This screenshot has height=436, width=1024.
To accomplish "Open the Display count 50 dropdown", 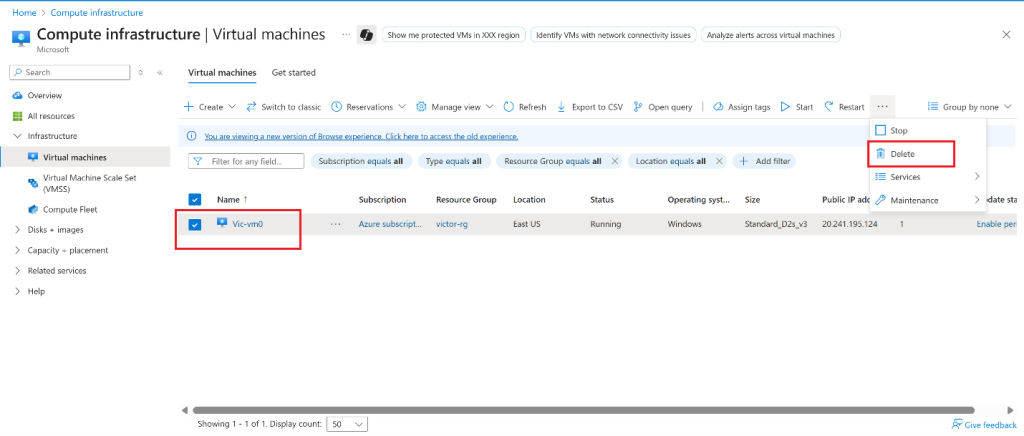I will [347, 424].
